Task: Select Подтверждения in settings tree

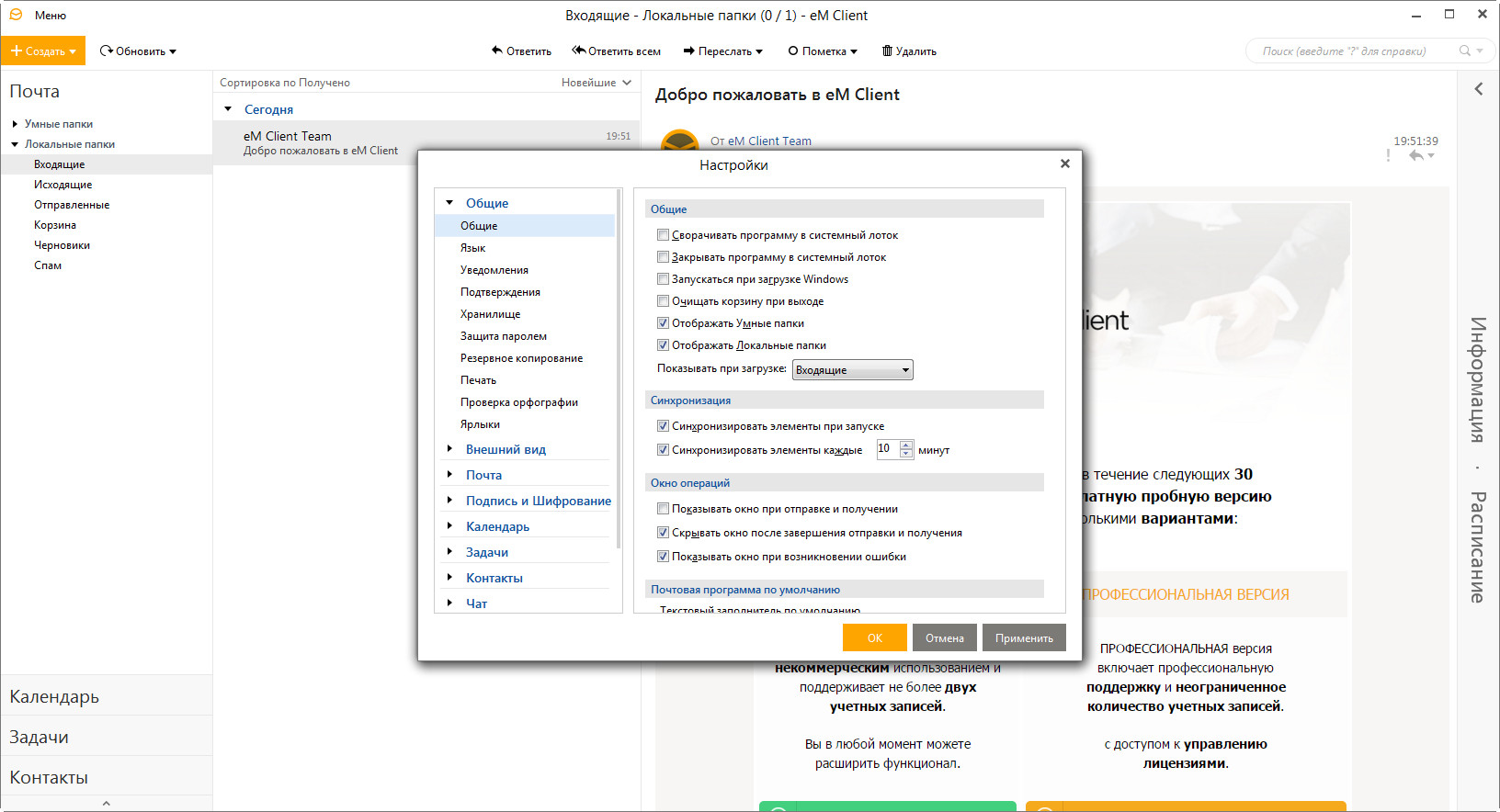Action: coord(500,292)
